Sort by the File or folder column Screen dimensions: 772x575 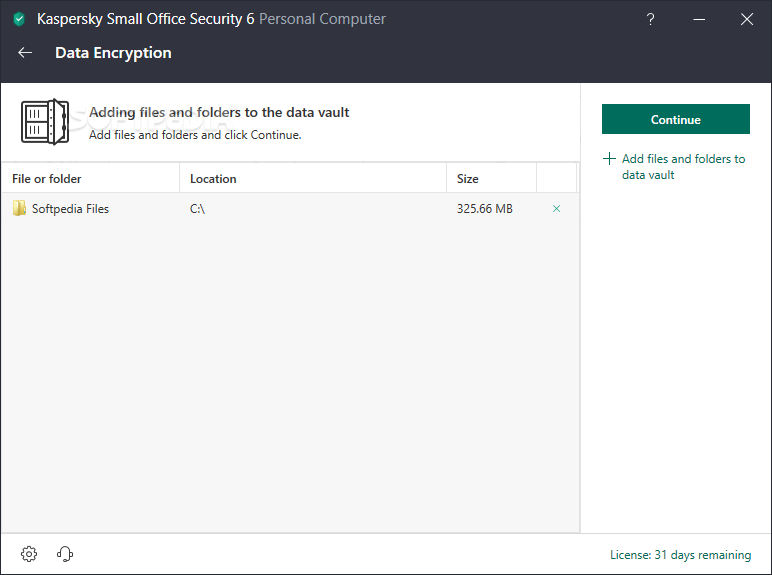91,178
